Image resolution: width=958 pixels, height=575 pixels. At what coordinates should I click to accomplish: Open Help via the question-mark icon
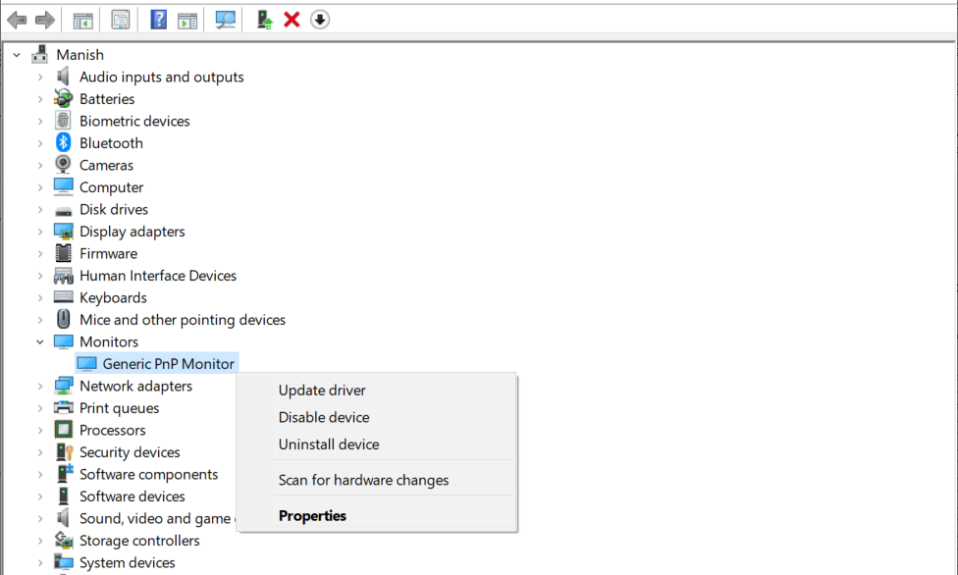click(x=158, y=20)
